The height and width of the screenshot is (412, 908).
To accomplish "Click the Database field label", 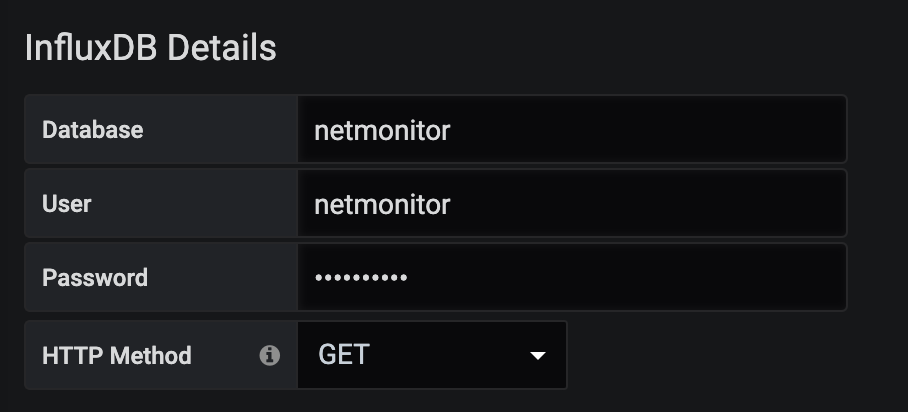I will click(92, 130).
